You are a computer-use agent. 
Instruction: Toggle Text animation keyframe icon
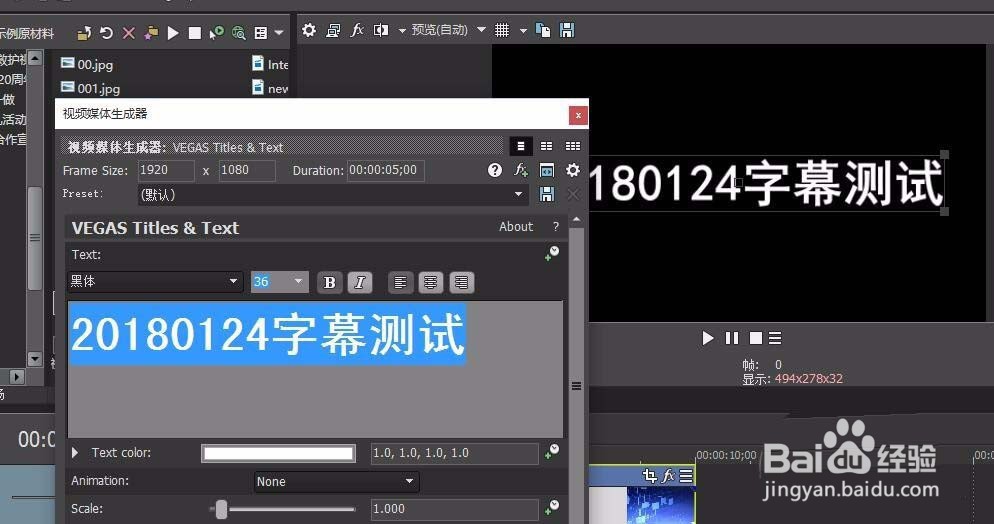coord(552,254)
